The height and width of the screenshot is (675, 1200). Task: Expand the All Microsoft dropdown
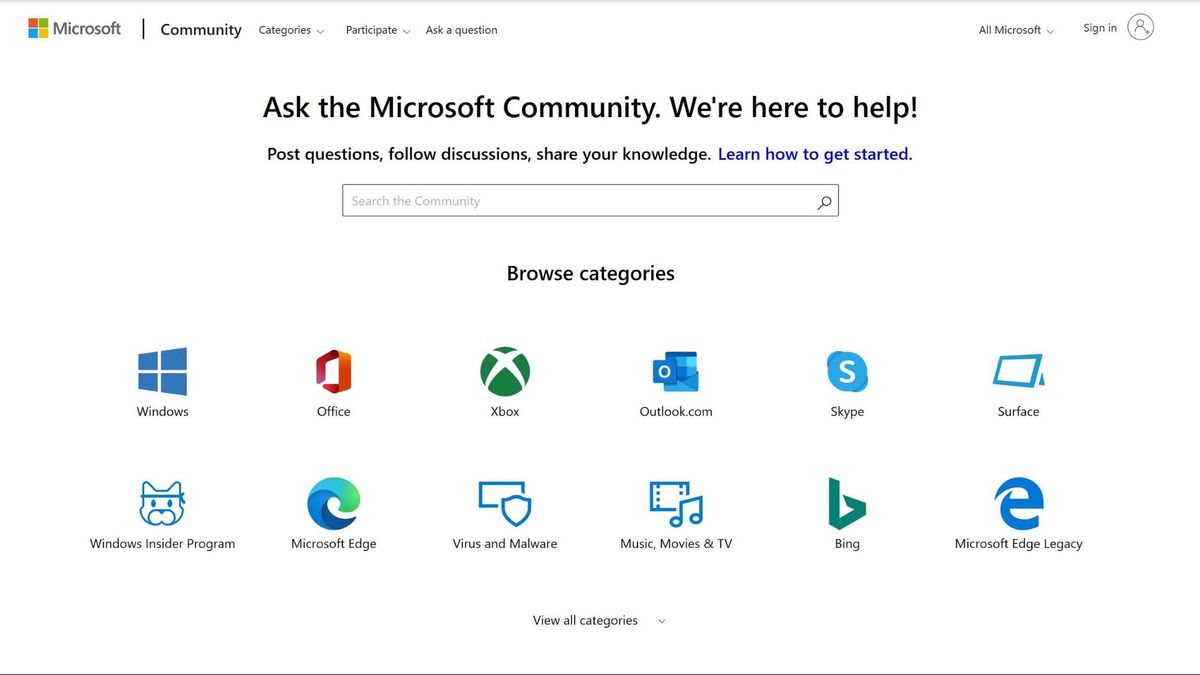click(x=1015, y=30)
